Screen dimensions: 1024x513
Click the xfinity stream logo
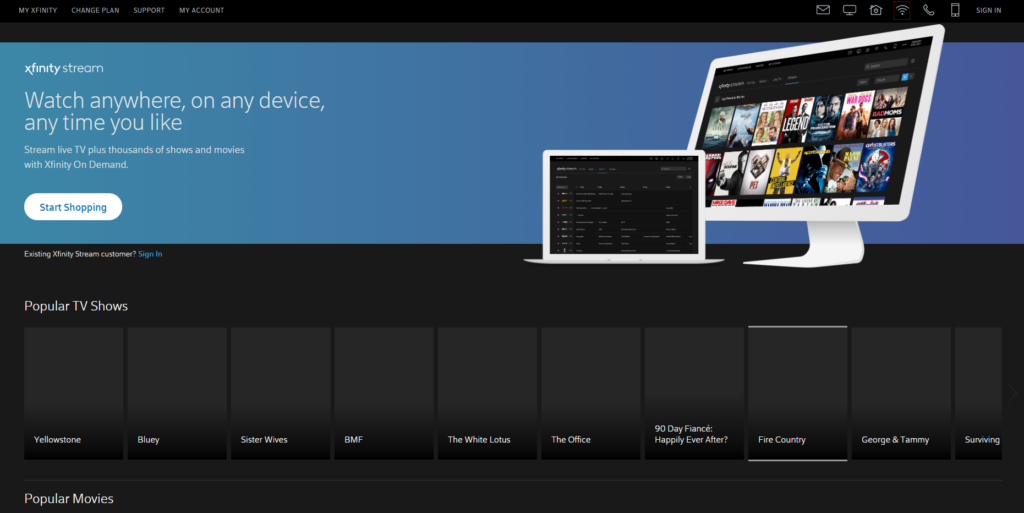[x=64, y=68]
